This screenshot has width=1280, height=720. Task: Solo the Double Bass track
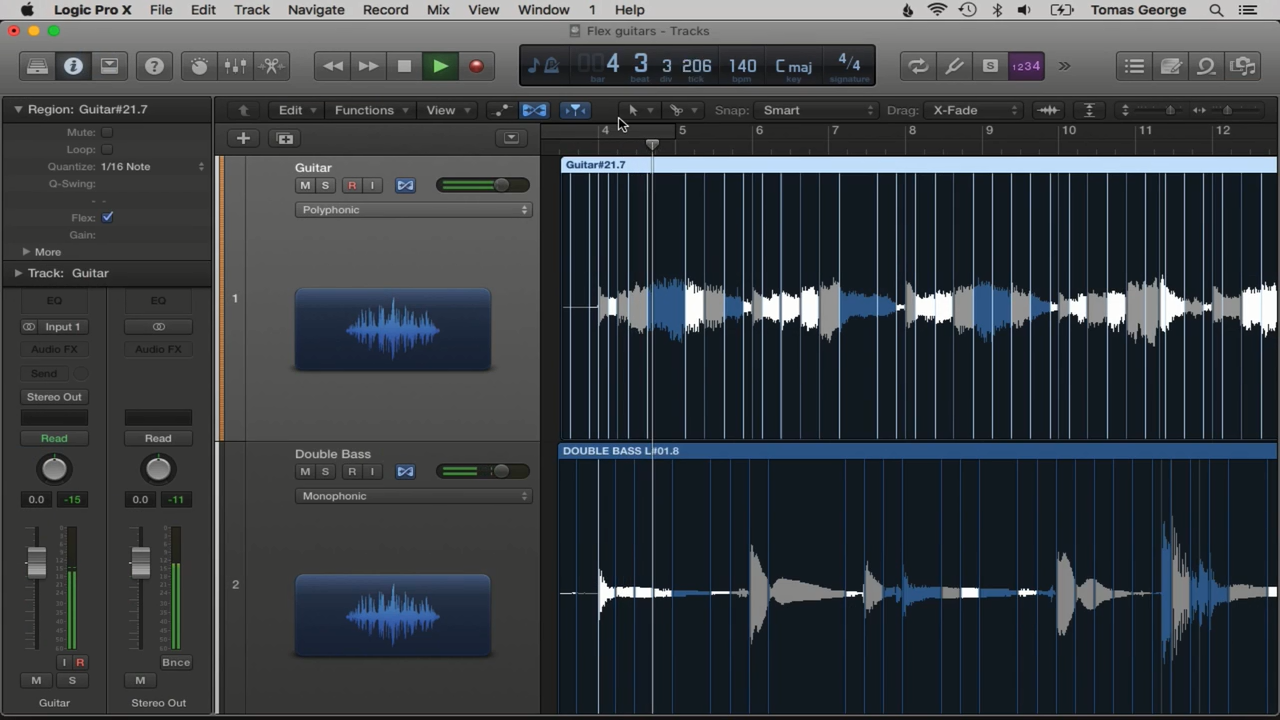(x=325, y=471)
